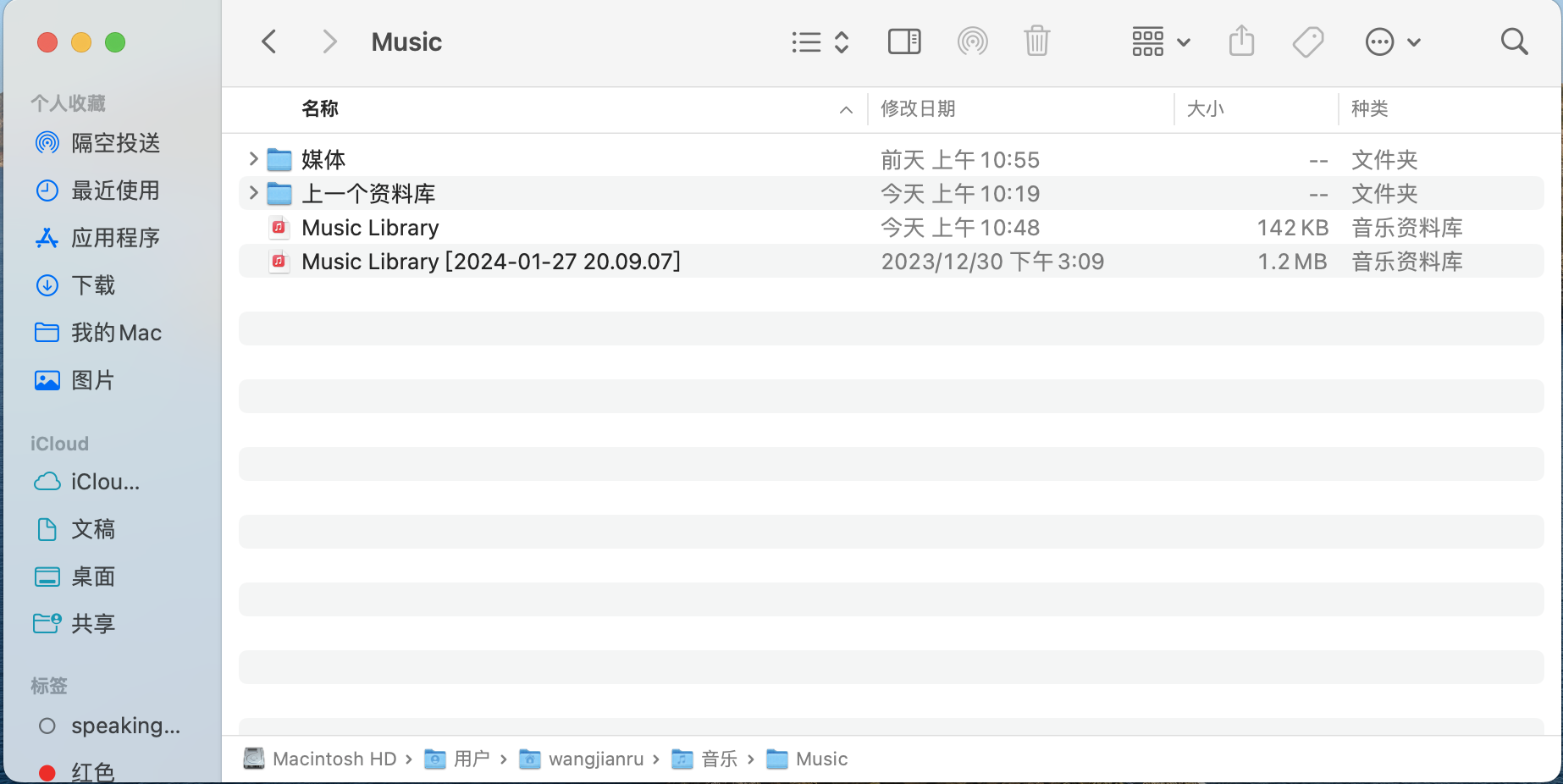Open 应用程序 in the sidebar
This screenshot has height=784, width=1563.
115,237
